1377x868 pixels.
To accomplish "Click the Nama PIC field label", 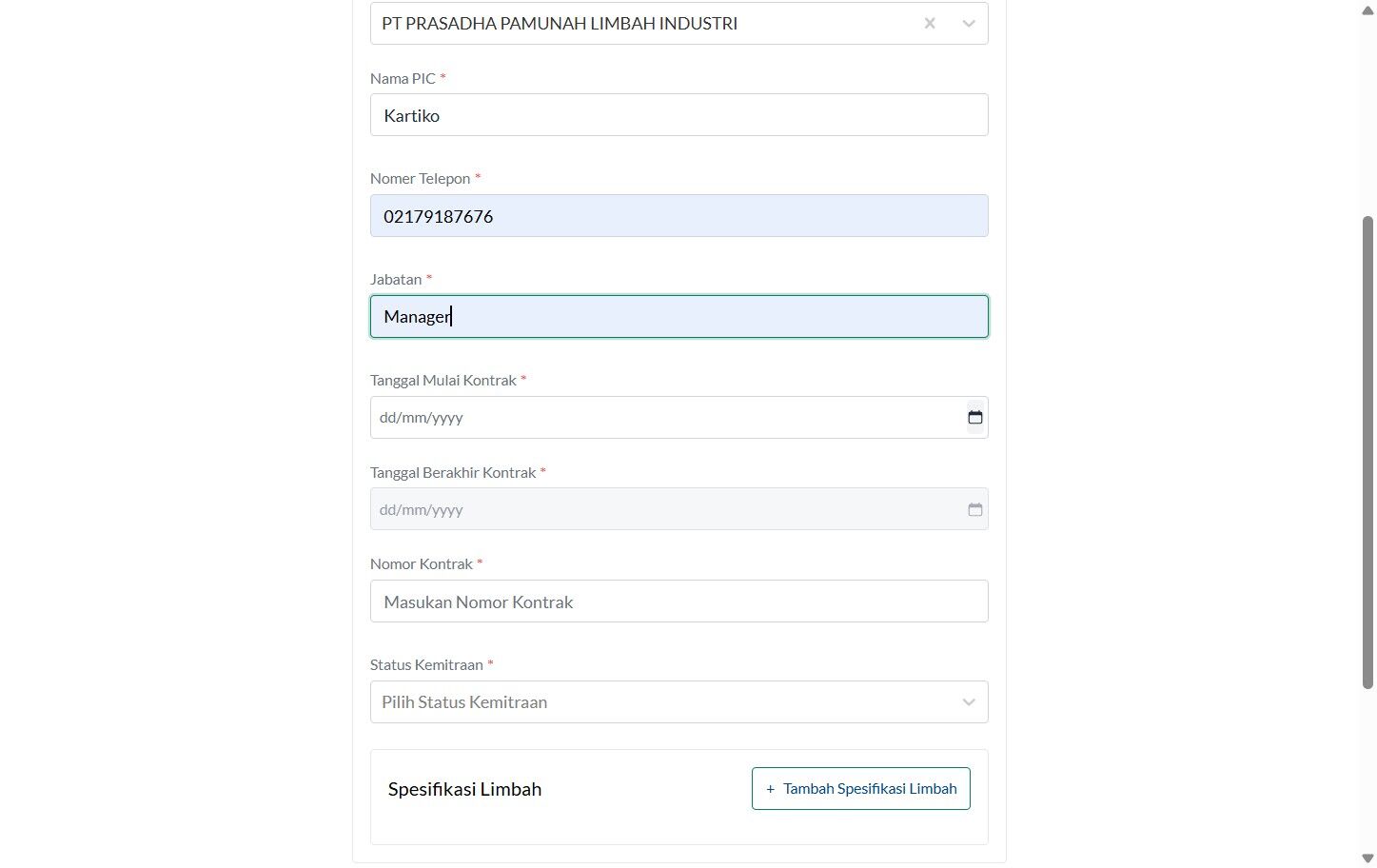I will pyautogui.click(x=403, y=79).
